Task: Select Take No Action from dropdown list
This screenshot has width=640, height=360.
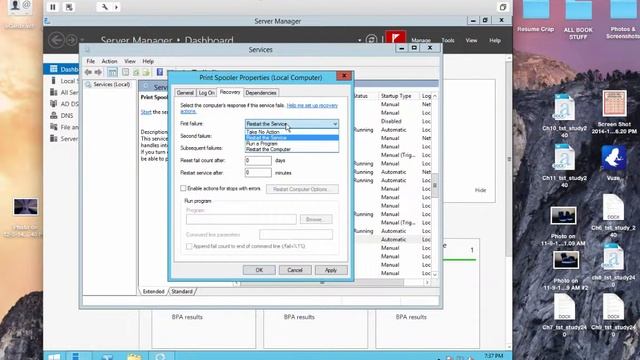Action: pyautogui.click(x=291, y=132)
